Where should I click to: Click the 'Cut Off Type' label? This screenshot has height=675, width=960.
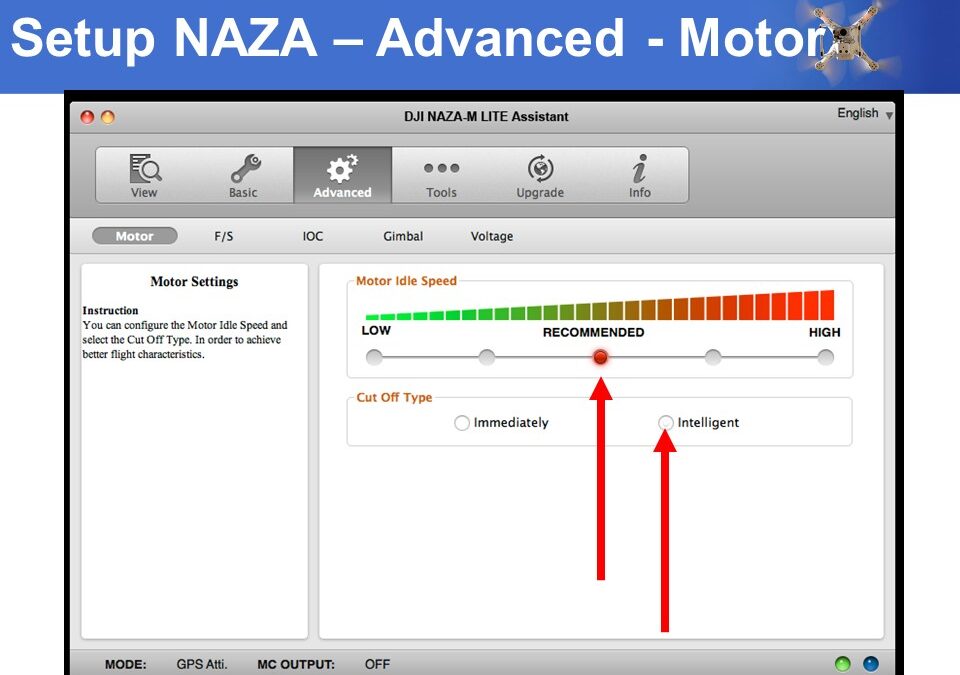click(x=394, y=398)
